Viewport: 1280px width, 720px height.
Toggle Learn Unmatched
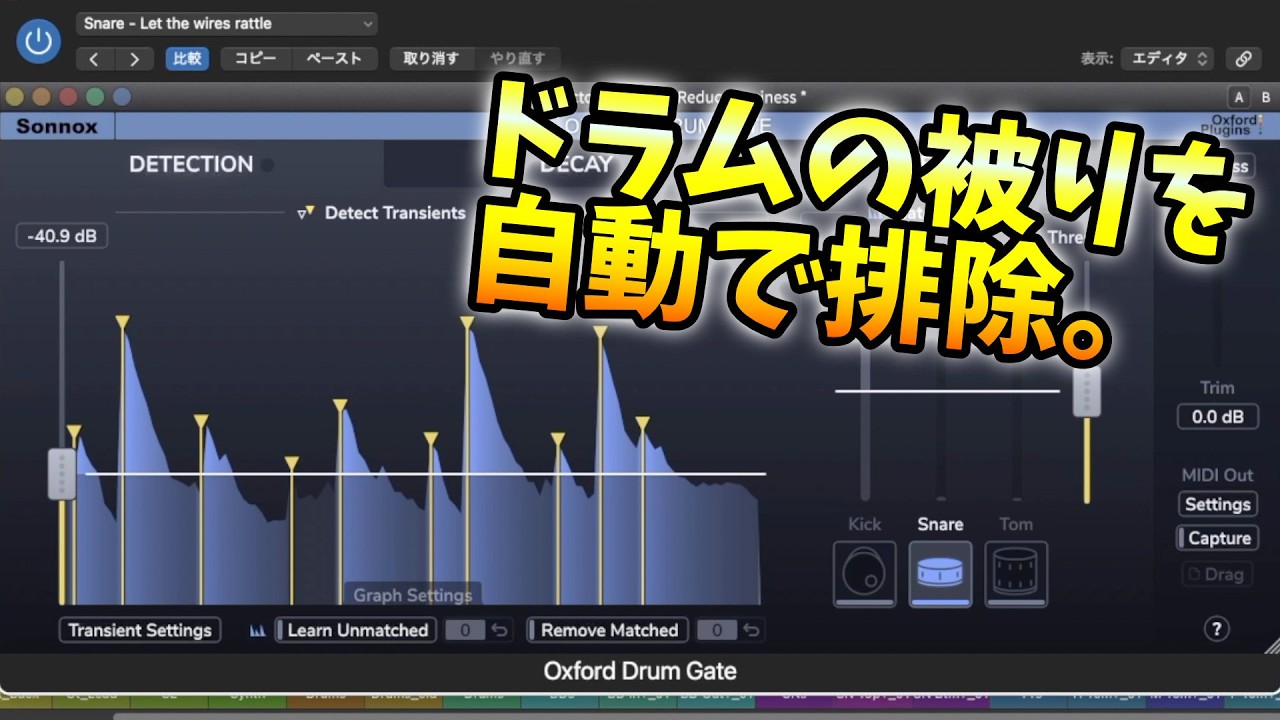(355, 630)
